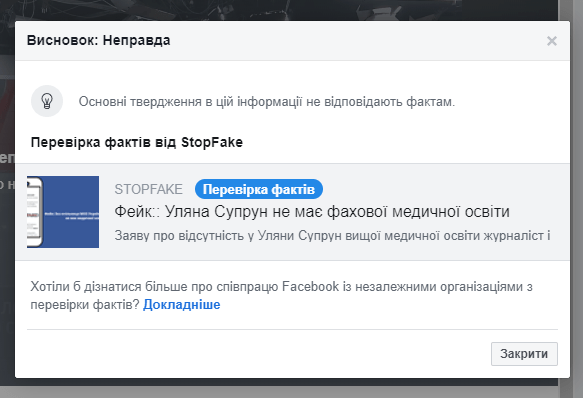Open the 'Фейк:: Уляна Супрун' article title
This screenshot has height=398, width=583.
pos(312,212)
